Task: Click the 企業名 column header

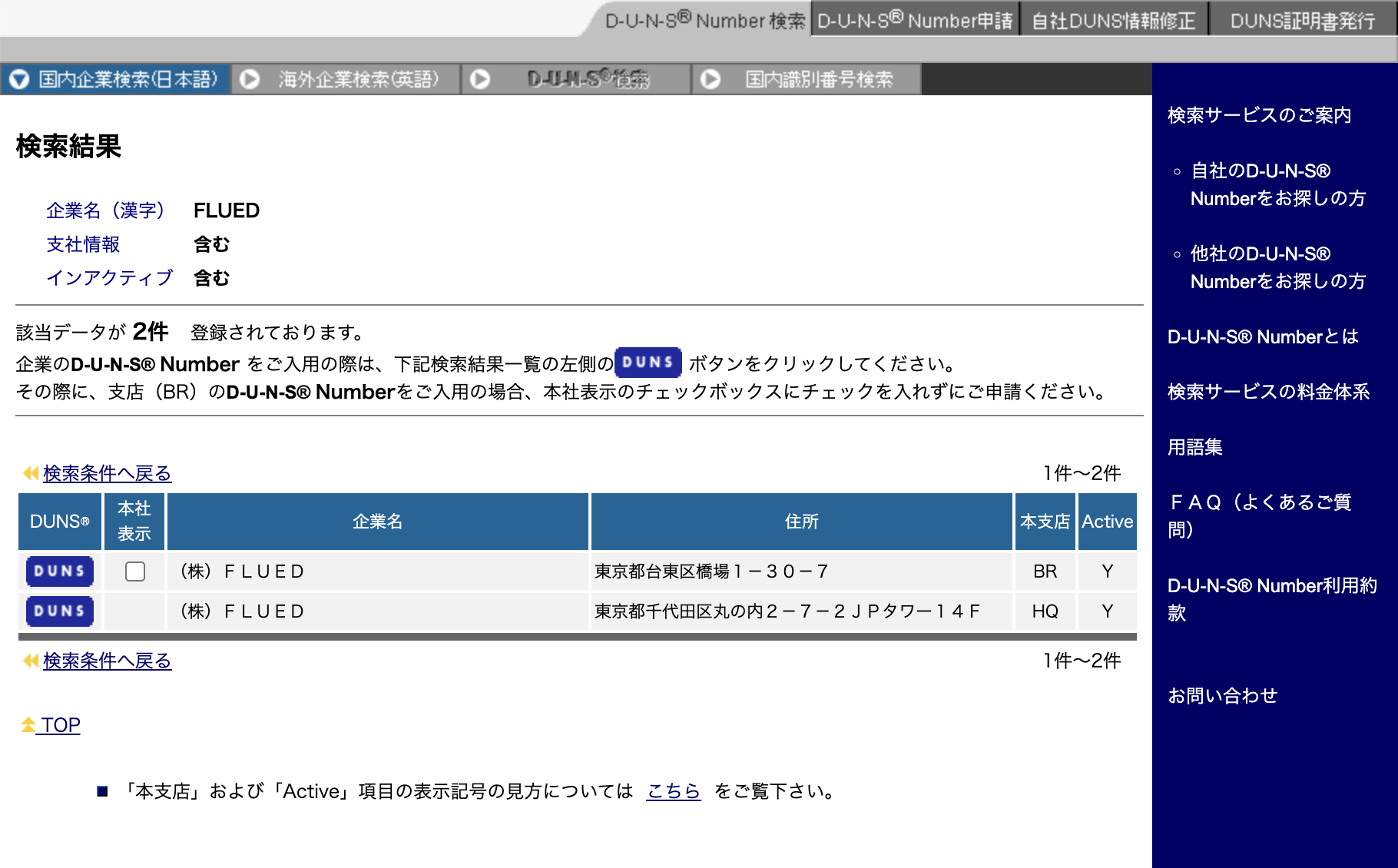Action: [x=378, y=522]
